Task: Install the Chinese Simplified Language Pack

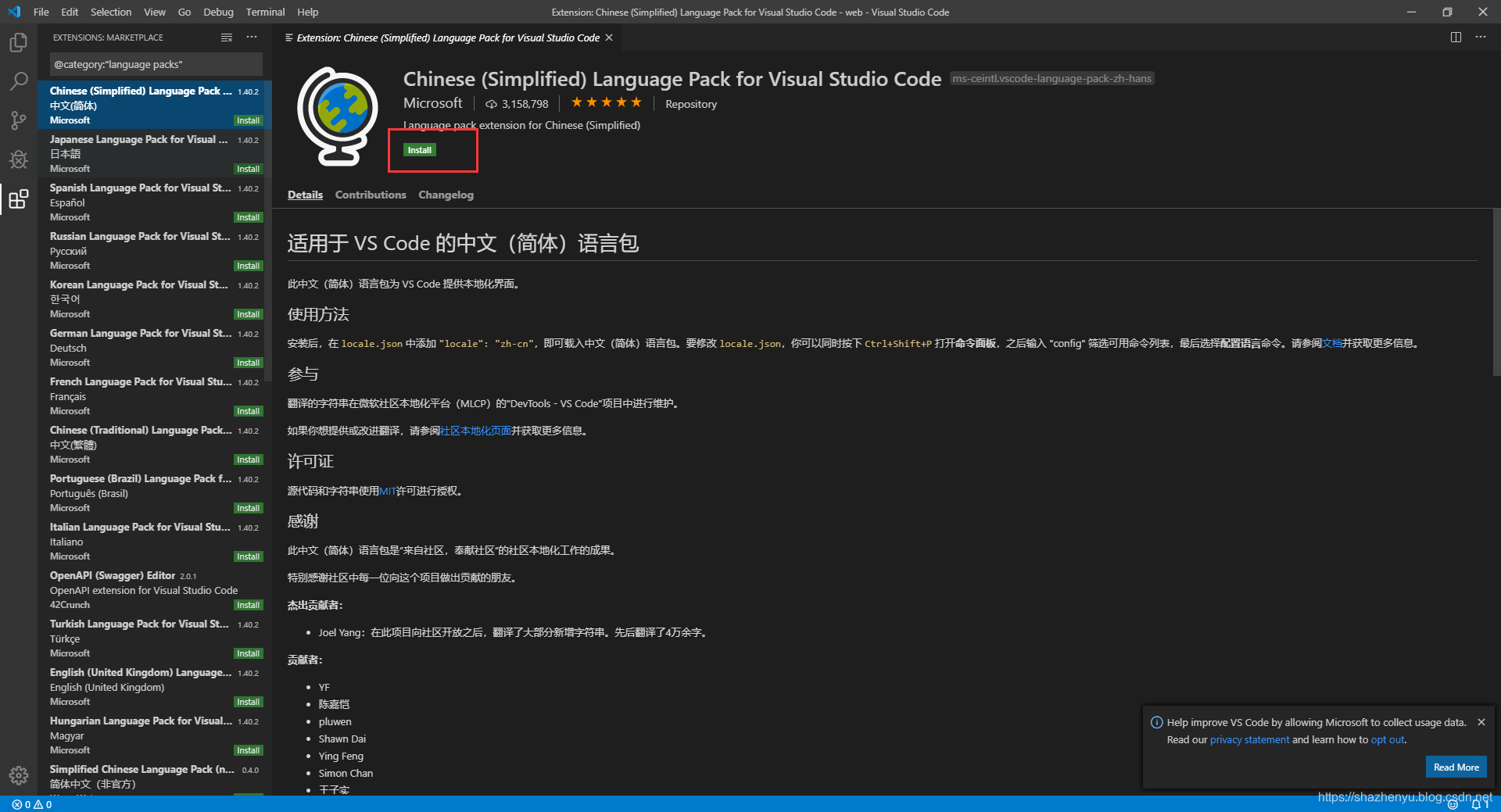Action: 420,149
